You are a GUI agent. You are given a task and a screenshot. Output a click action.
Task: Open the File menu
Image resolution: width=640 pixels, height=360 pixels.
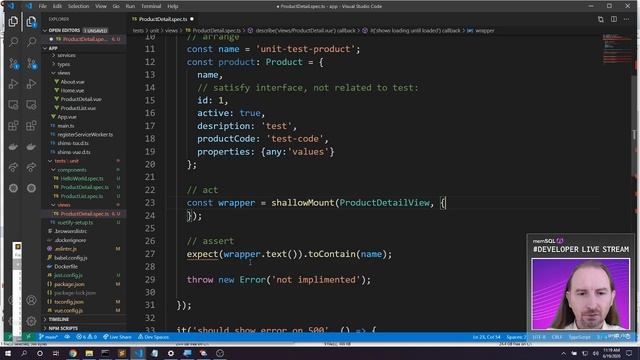(42, 6)
